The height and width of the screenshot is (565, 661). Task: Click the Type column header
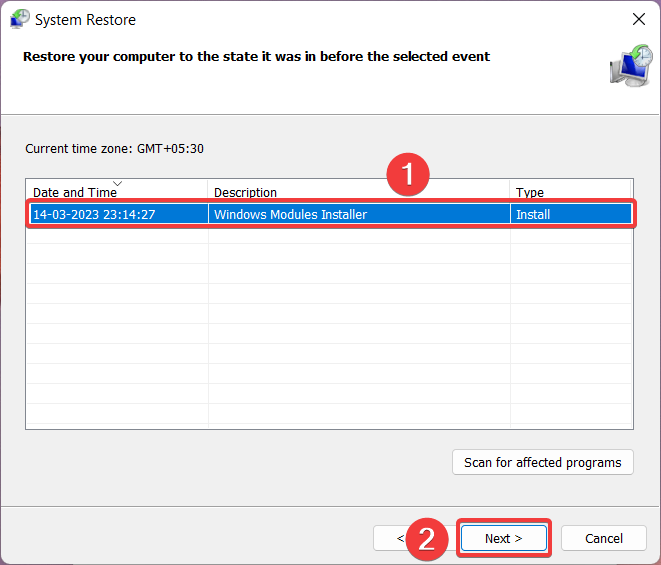(x=570, y=192)
